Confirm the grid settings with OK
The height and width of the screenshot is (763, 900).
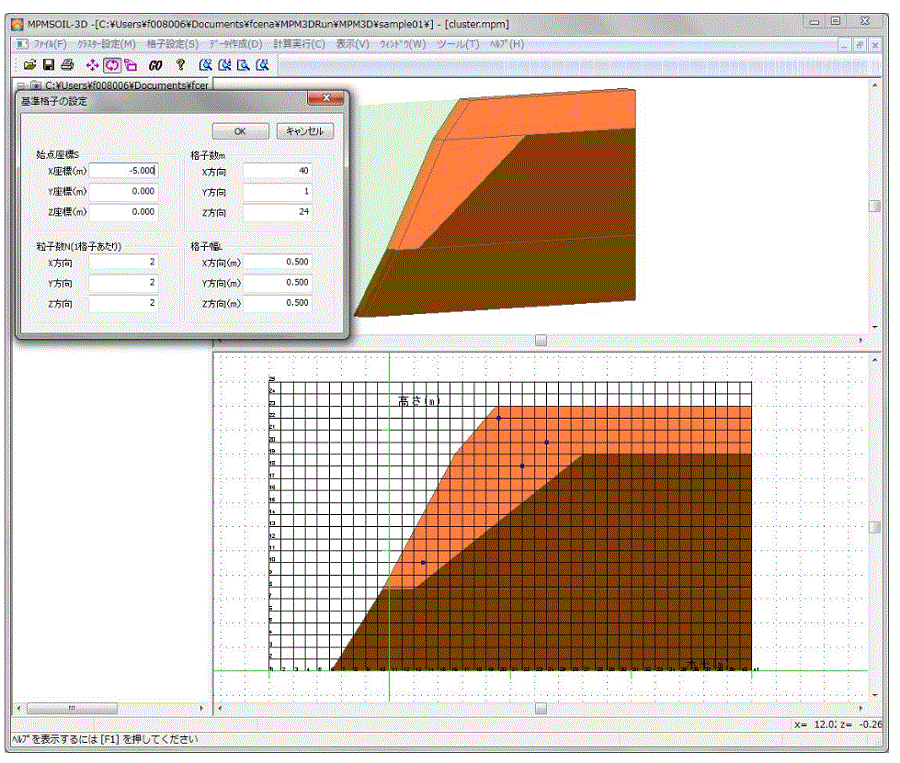coord(240,130)
